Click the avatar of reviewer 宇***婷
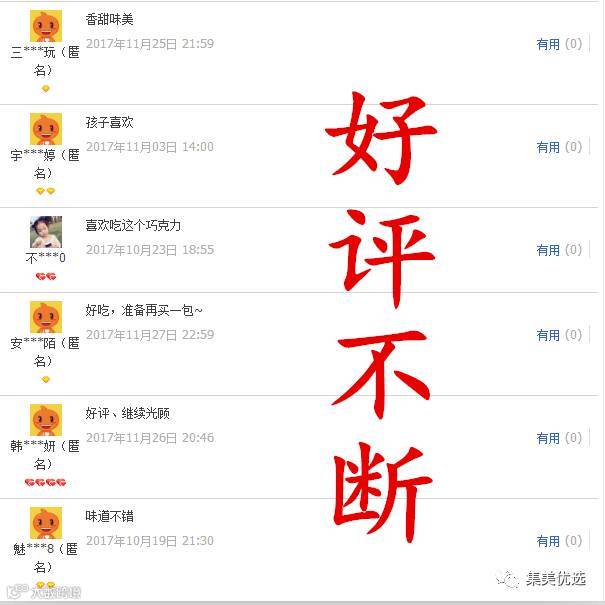Screen dimensions: 605x605 [46, 129]
